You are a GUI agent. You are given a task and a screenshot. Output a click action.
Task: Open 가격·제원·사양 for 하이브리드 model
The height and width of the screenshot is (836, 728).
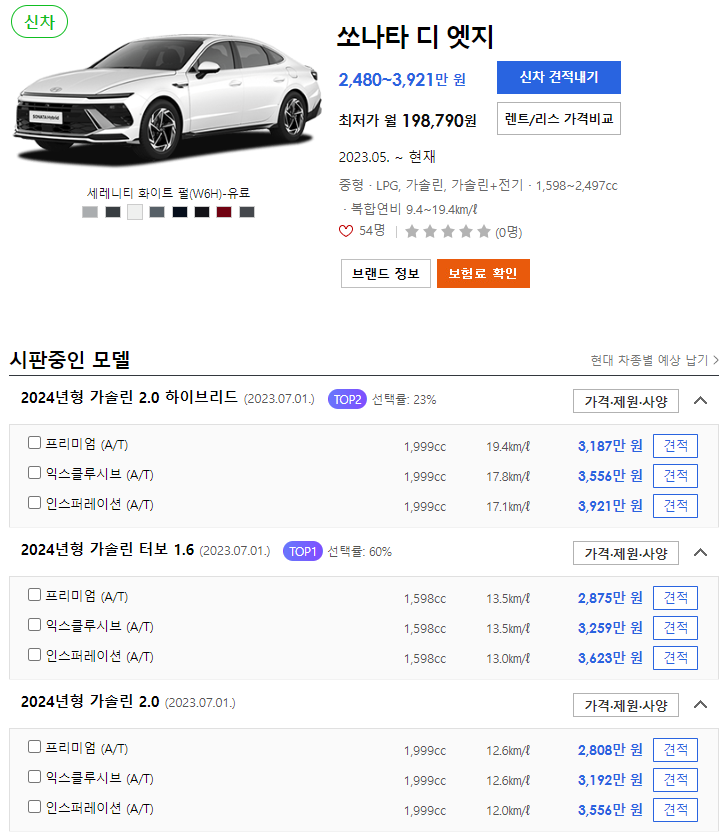tap(626, 401)
